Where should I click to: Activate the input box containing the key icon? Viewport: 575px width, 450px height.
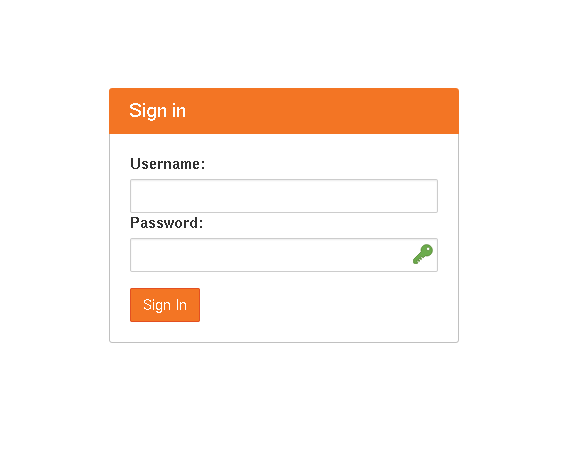(x=284, y=255)
